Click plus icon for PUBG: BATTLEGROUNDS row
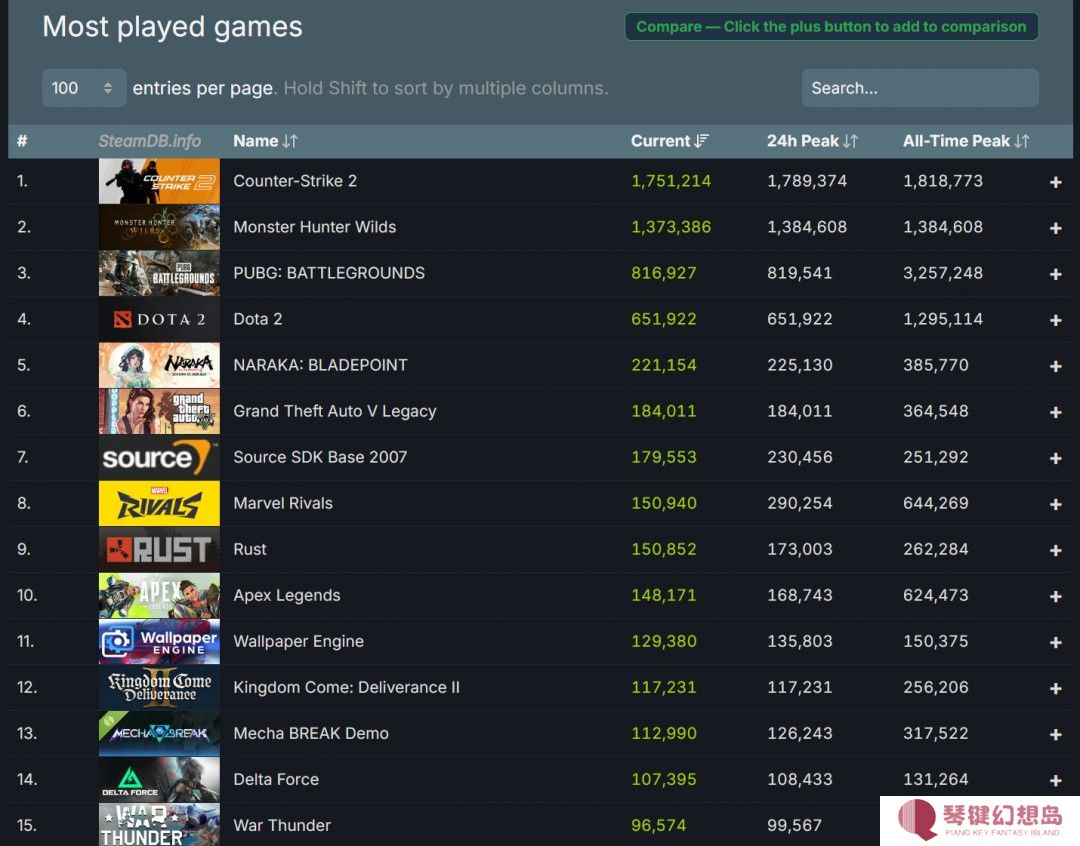1080x846 pixels. (1055, 274)
